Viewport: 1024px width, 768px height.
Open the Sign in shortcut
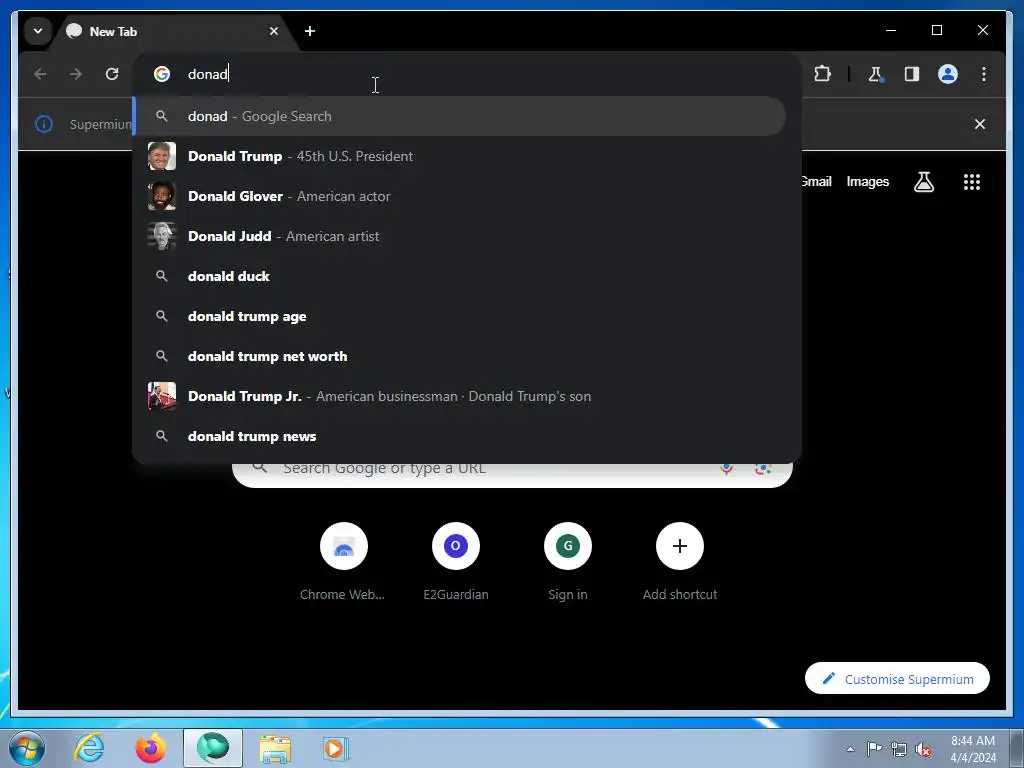[x=568, y=562]
